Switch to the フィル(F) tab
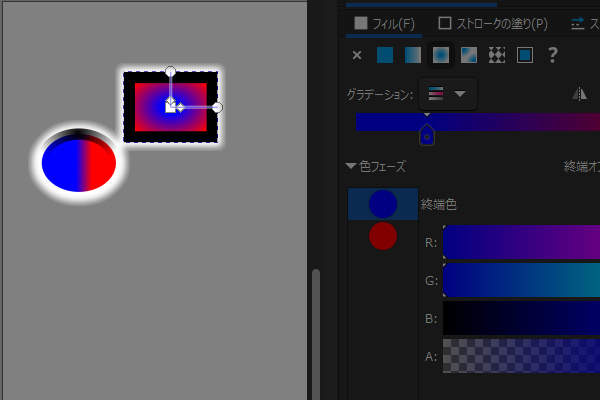The image size is (600, 400). point(384,24)
